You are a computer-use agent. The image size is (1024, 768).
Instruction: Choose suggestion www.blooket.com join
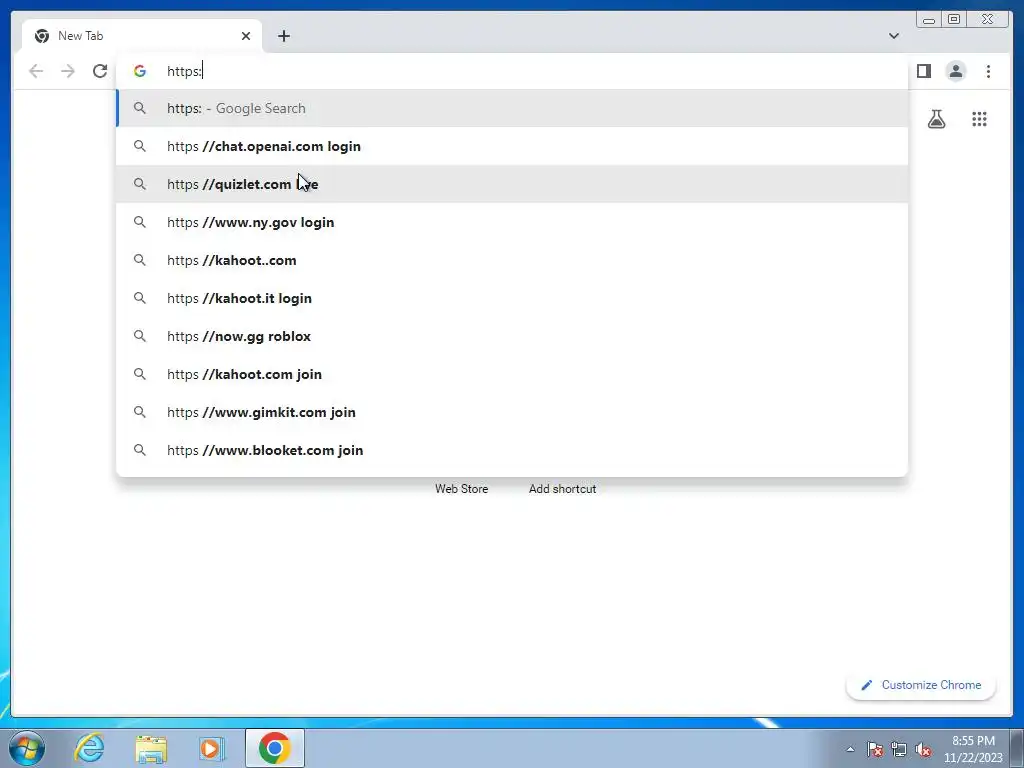tap(512, 450)
